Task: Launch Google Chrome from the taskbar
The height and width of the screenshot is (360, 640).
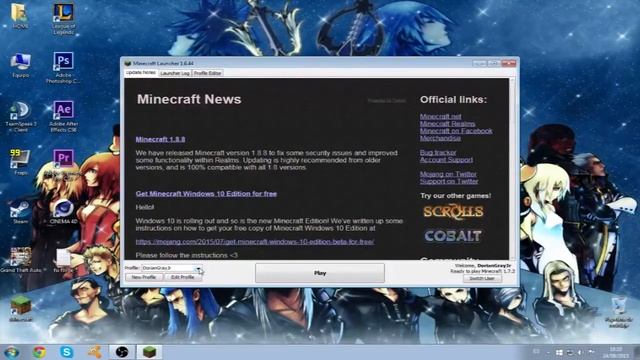Action: coord(40,352)
